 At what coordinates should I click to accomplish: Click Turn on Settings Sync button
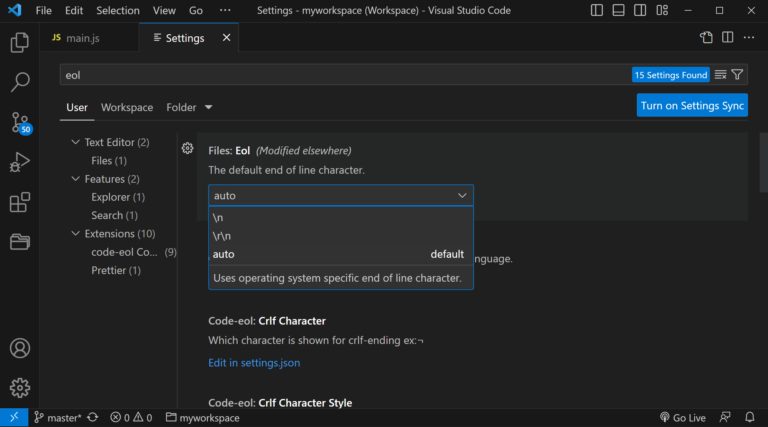(x=692, y=106)
